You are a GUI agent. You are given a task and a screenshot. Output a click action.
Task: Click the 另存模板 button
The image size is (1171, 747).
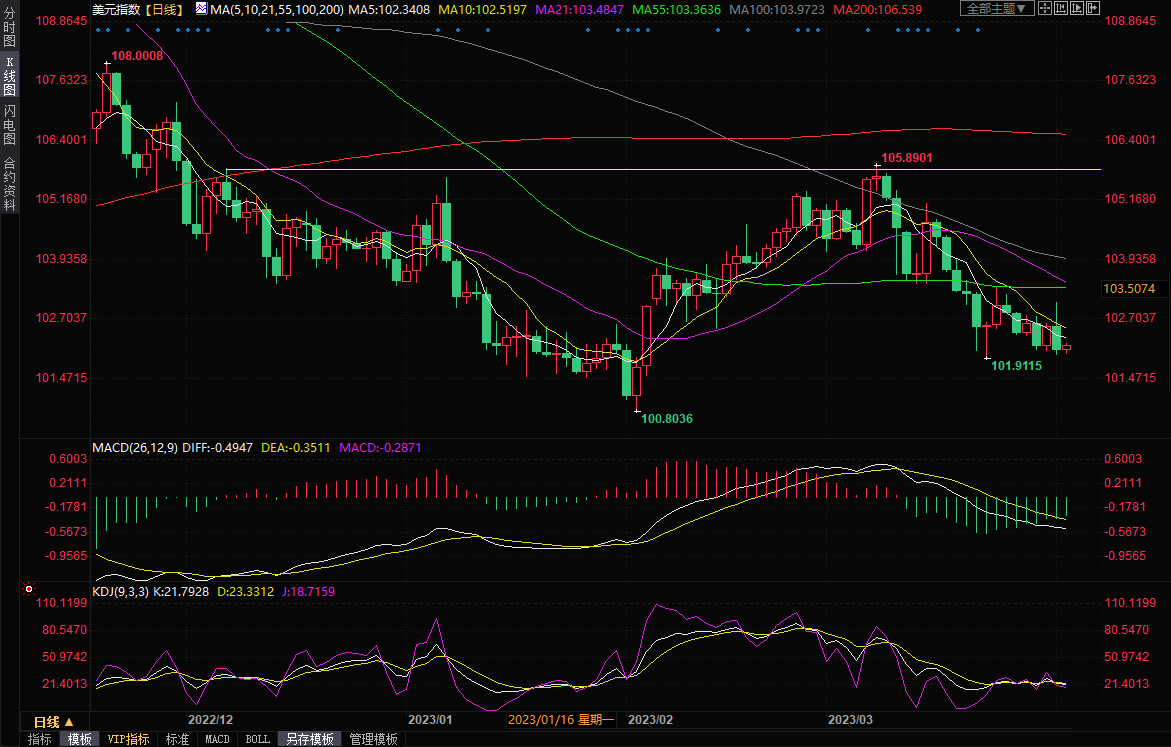pos(310,739)
